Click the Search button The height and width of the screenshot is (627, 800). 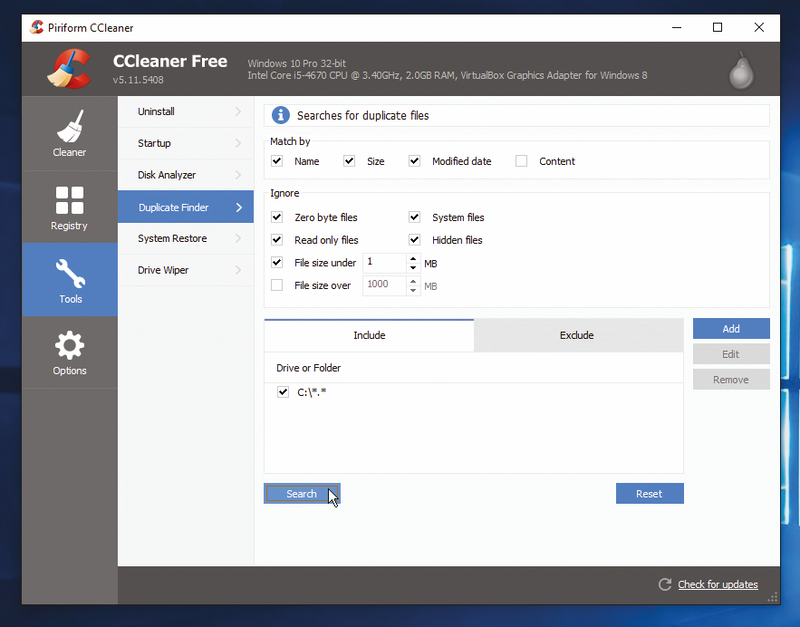[x=302, y=493]
